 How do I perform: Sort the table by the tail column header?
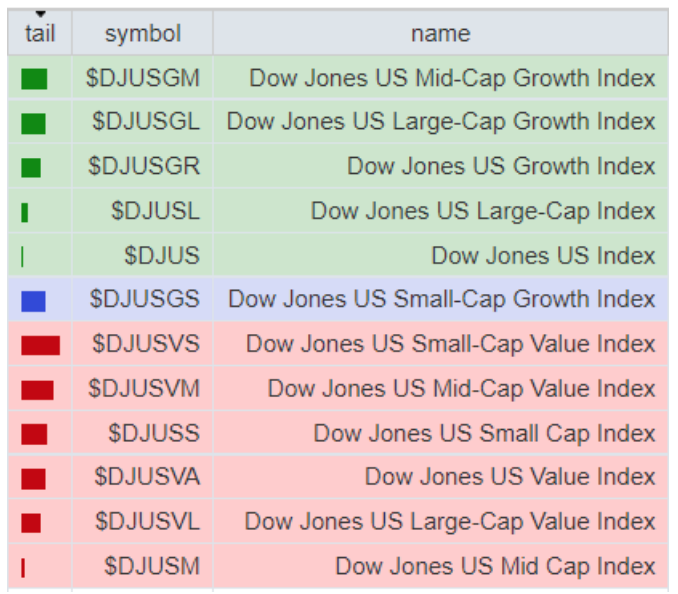point(40,34)
